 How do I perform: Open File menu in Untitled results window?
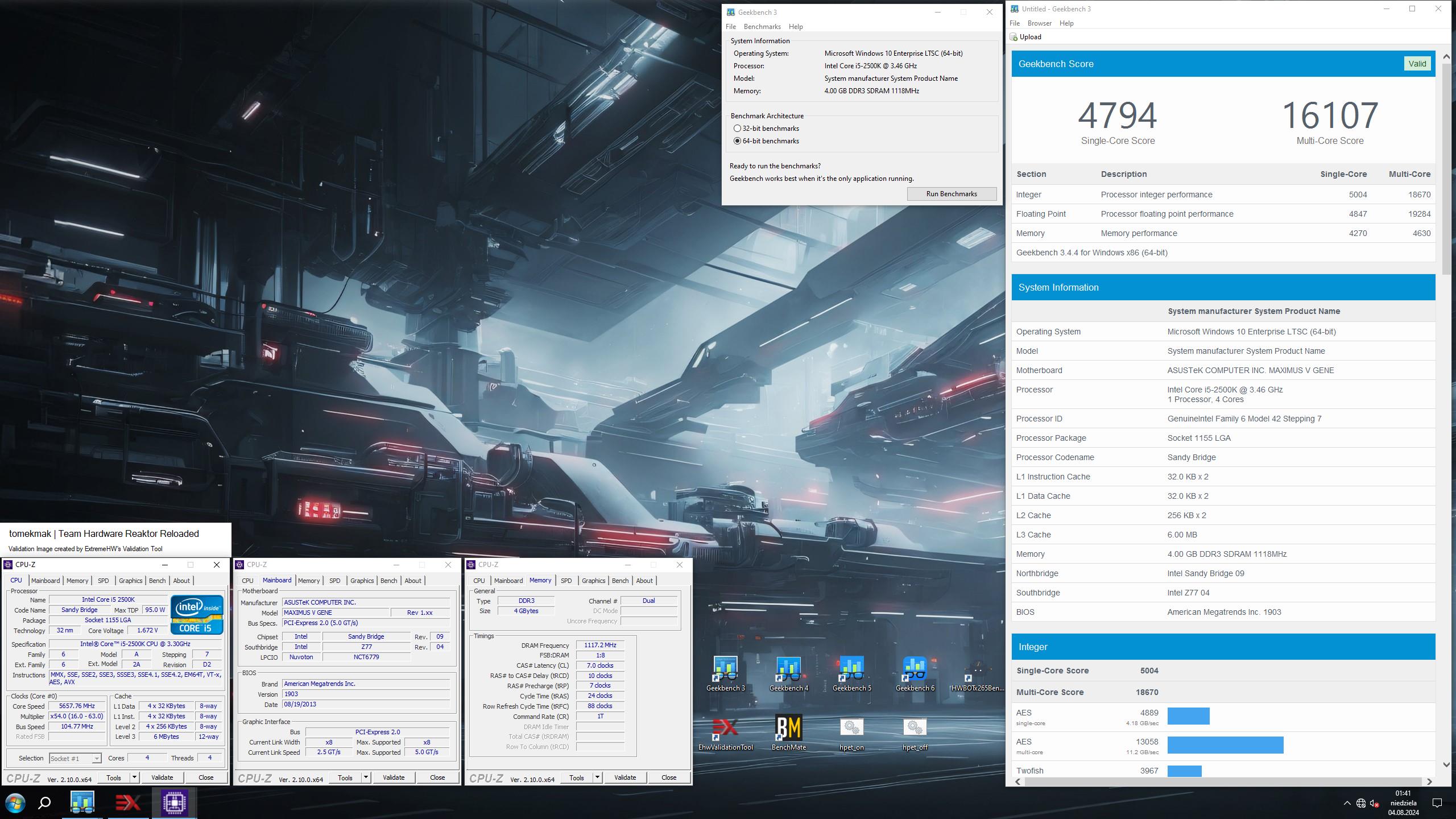click(1015, 23)
